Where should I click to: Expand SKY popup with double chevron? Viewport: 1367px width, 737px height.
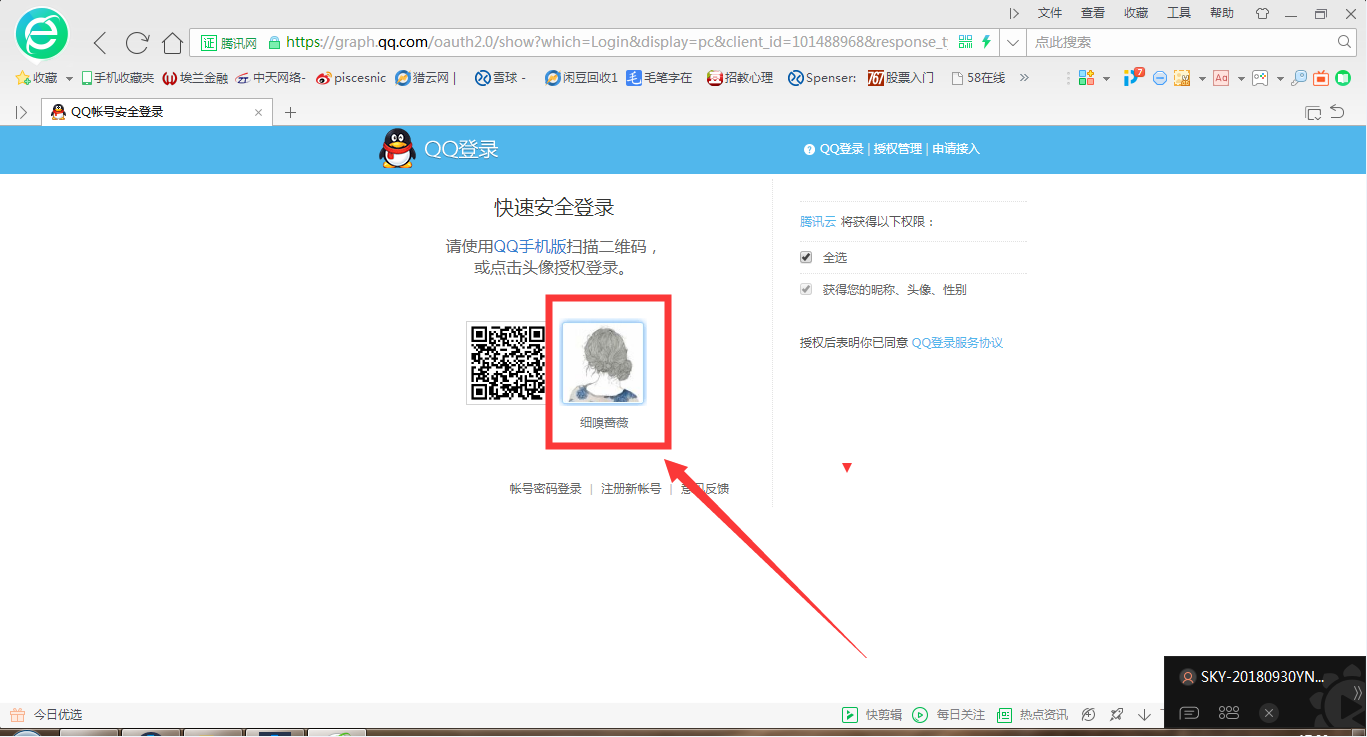[x=1357, y=693]
